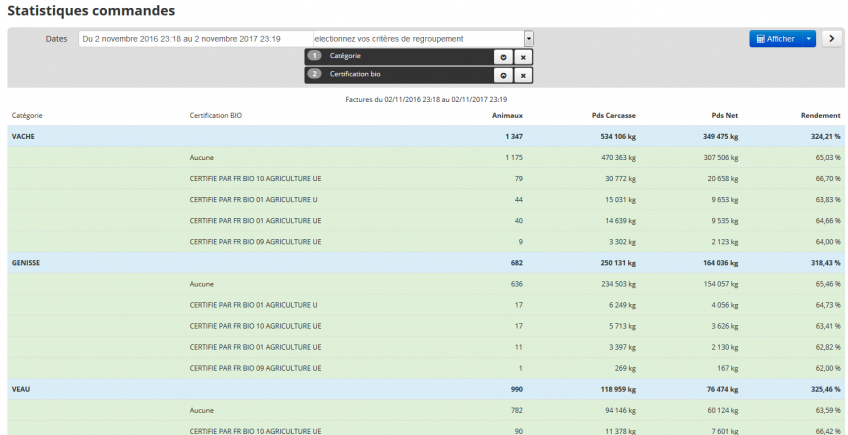Click the 234 503 kg carcass value
The width and height of the screenshot is (848, 435).
click(619, 284)
